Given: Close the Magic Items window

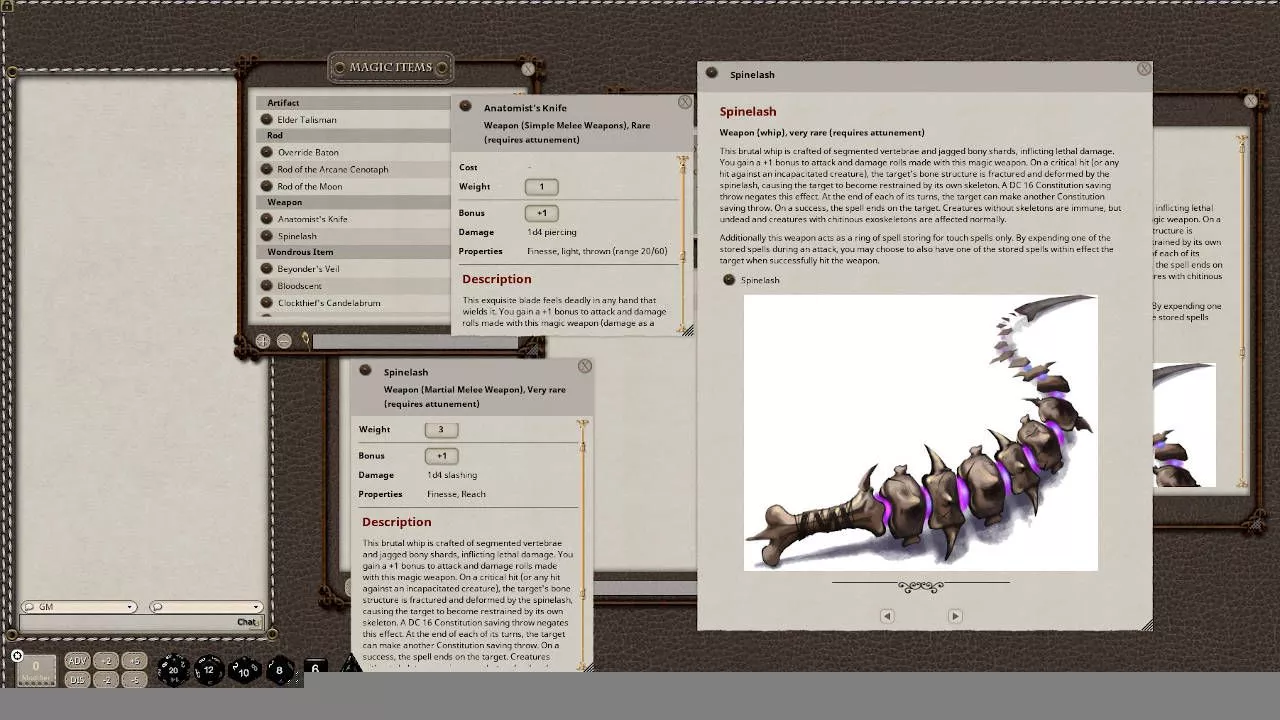Looking at the screenshot, I should click(528, 69).
